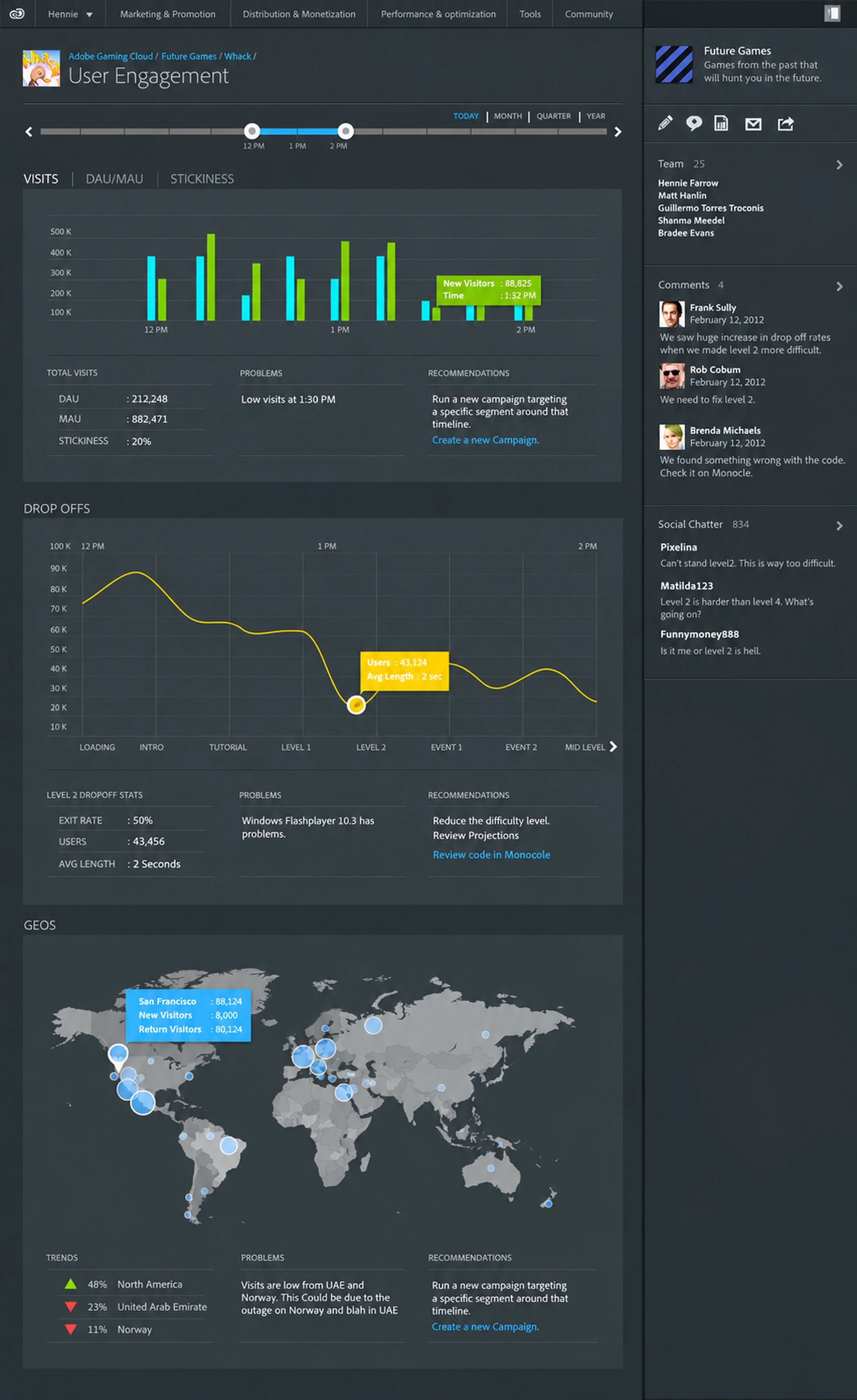Toggle the side panel icon at top right
Viewport: 857px width, 1400px height.
click(832, 14)
